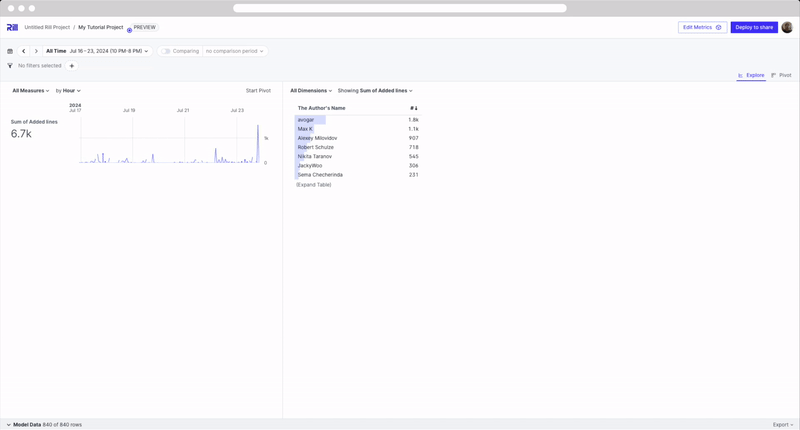
Task: Click Deploy to share button
Action: (x=754, y=28)
